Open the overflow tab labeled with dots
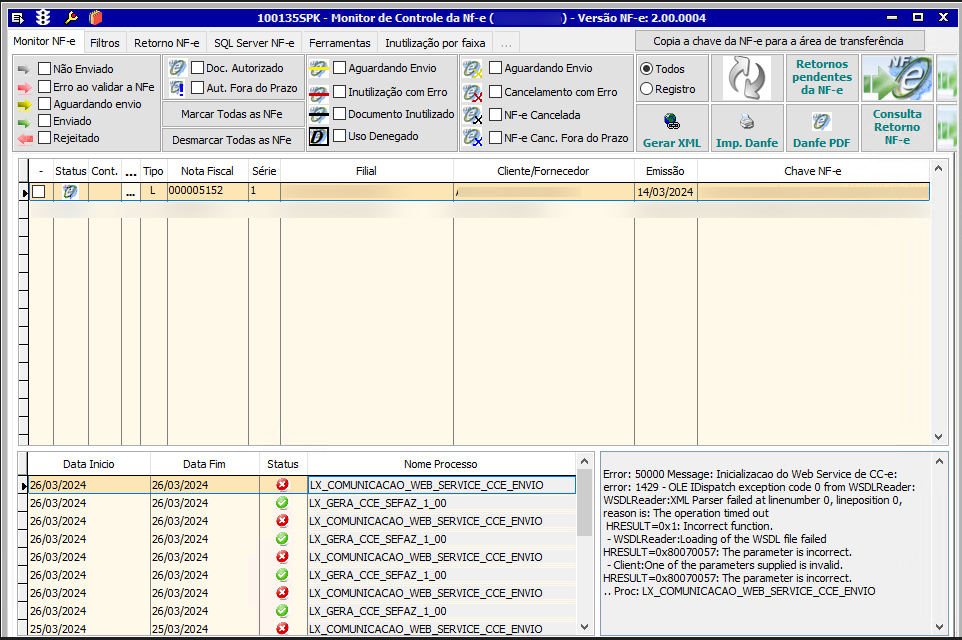 pos(506,43)
